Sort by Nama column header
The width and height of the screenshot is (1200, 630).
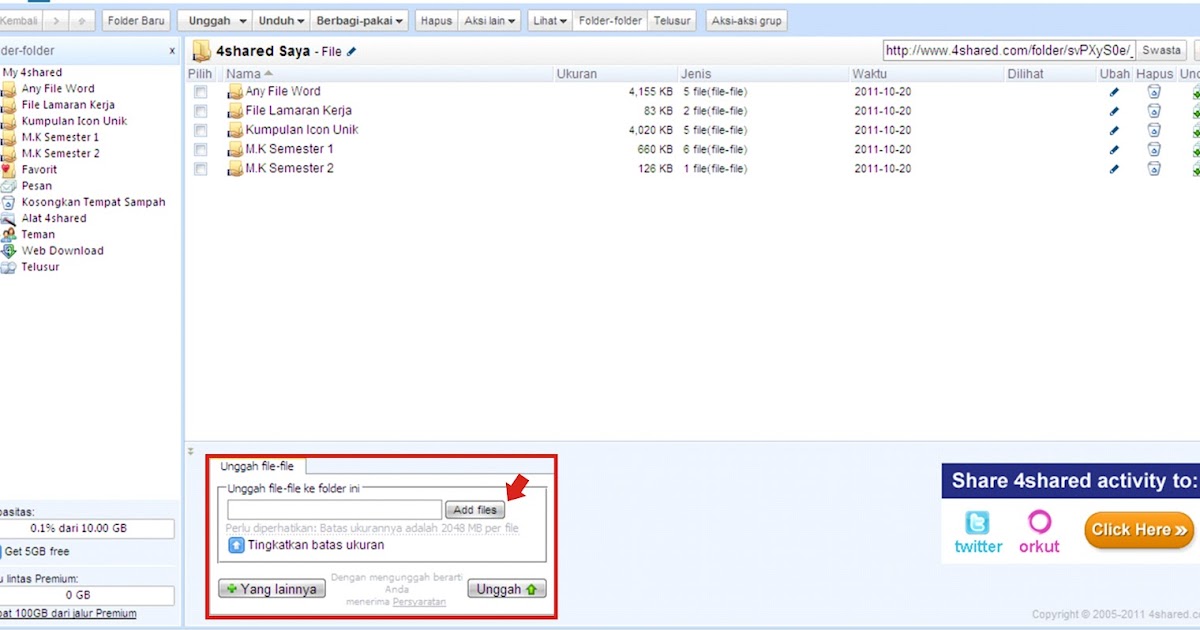pyautogui.click(x=243, y=74)
